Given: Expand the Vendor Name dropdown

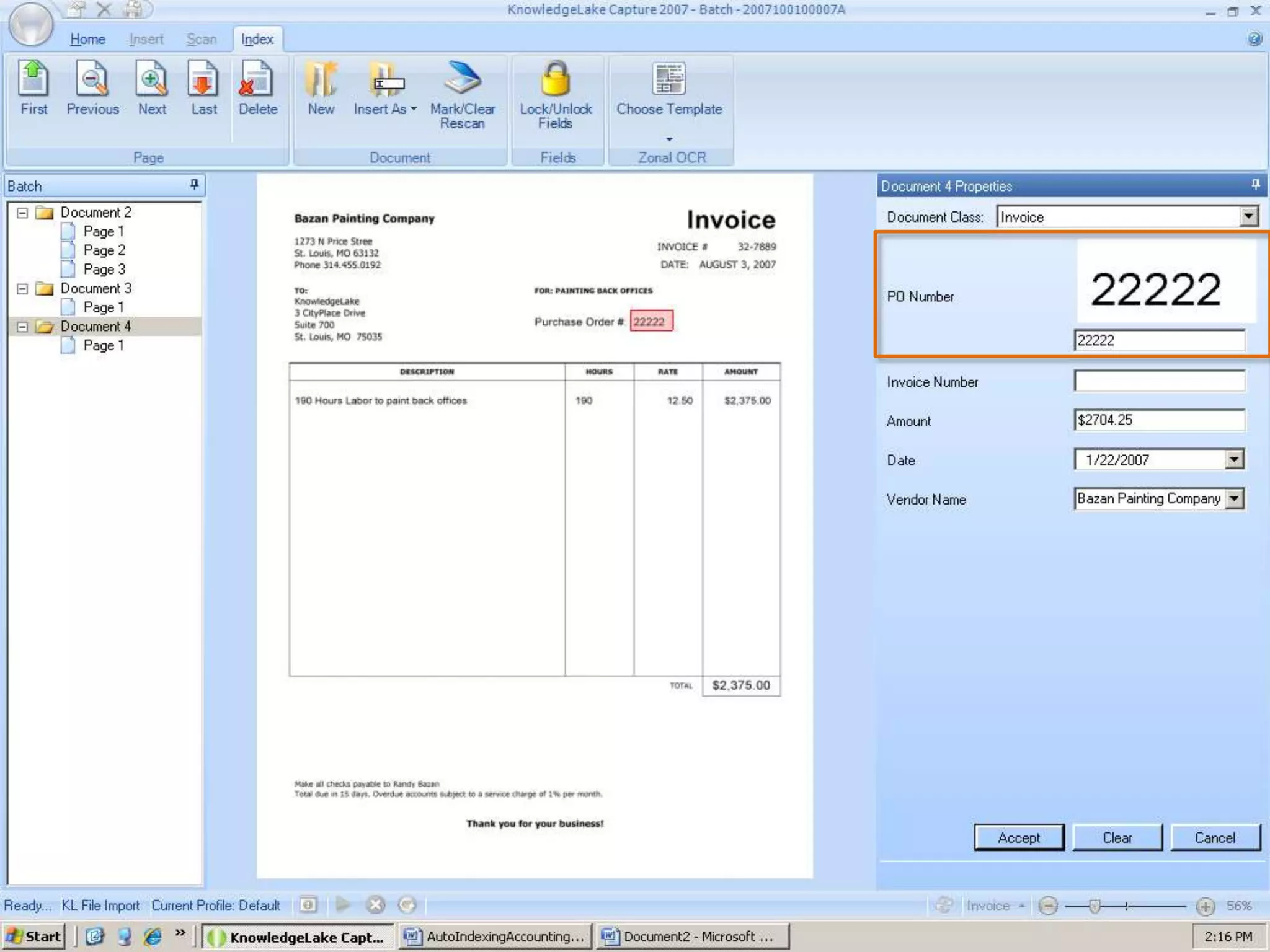Looking at the screenshot, I should click(1235, 498).
